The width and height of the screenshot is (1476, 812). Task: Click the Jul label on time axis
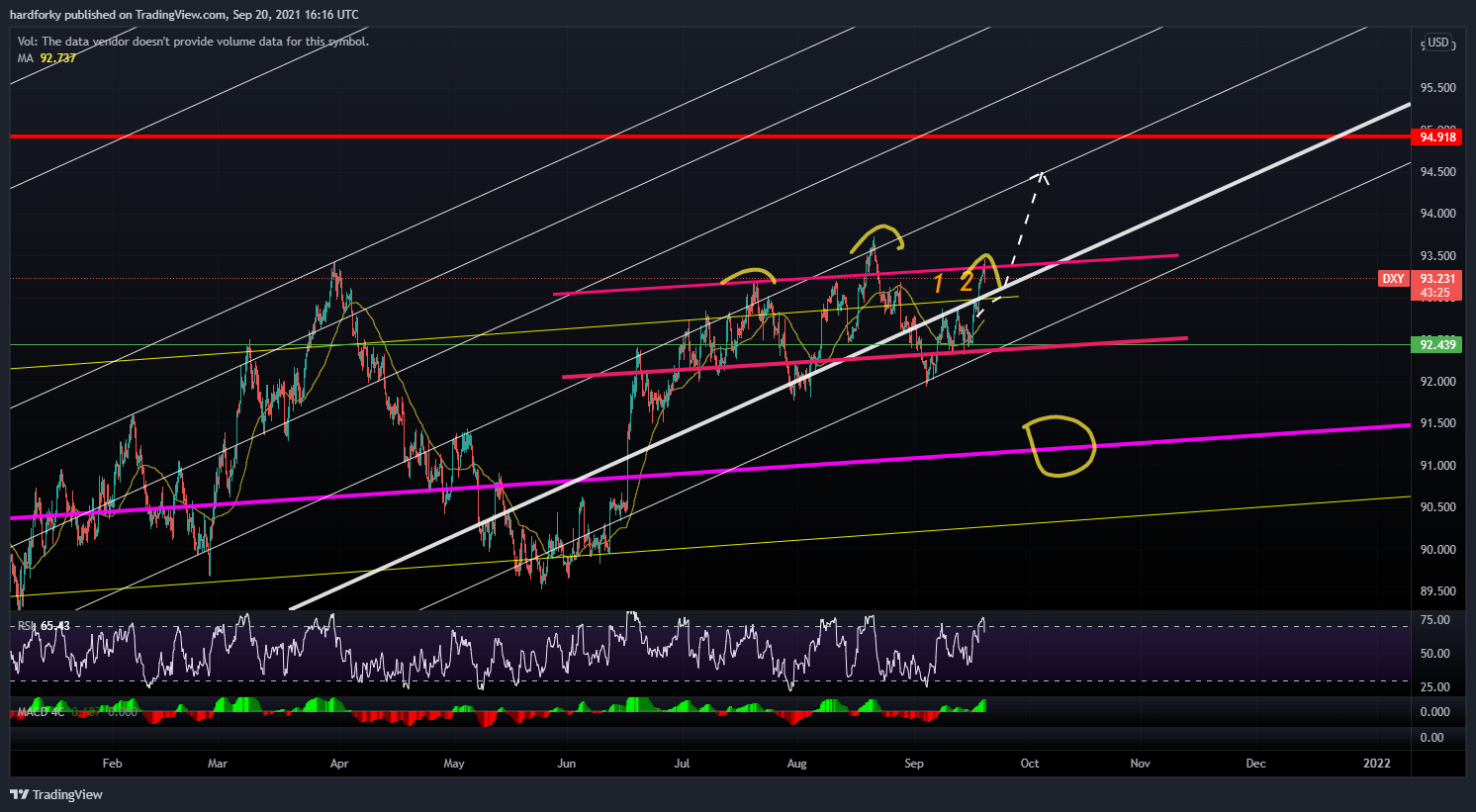pos(682,764)
